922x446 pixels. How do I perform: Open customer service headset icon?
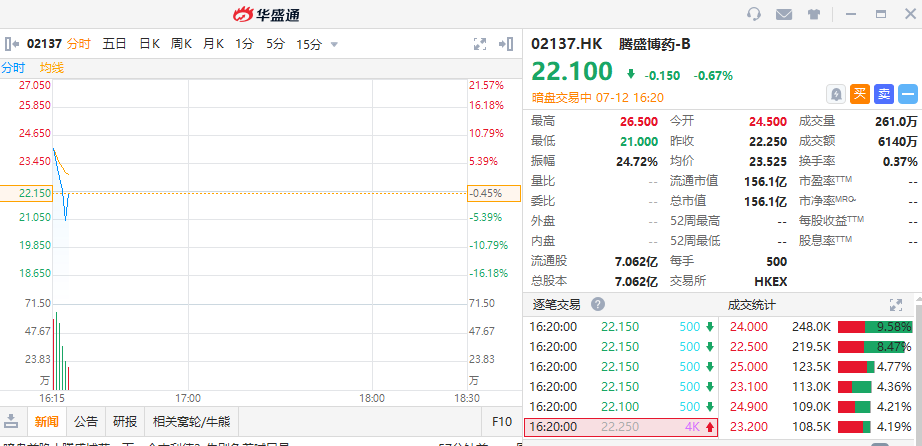point(754,14)
